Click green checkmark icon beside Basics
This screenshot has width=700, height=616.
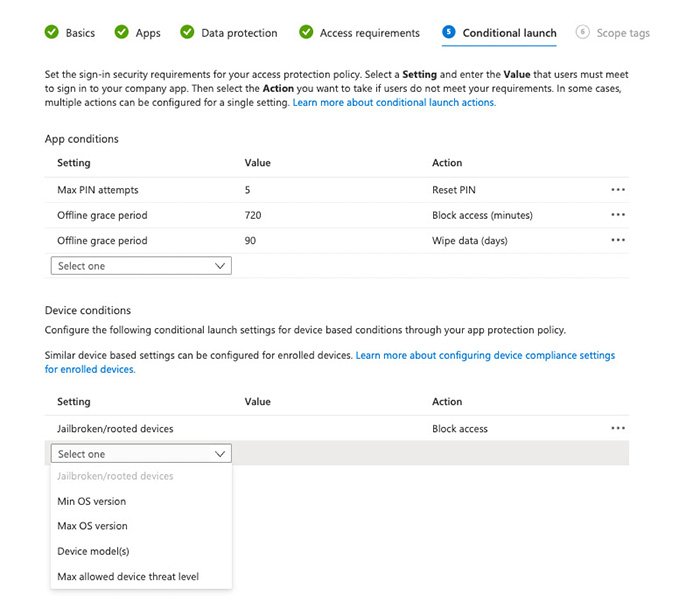pos(52,32)
